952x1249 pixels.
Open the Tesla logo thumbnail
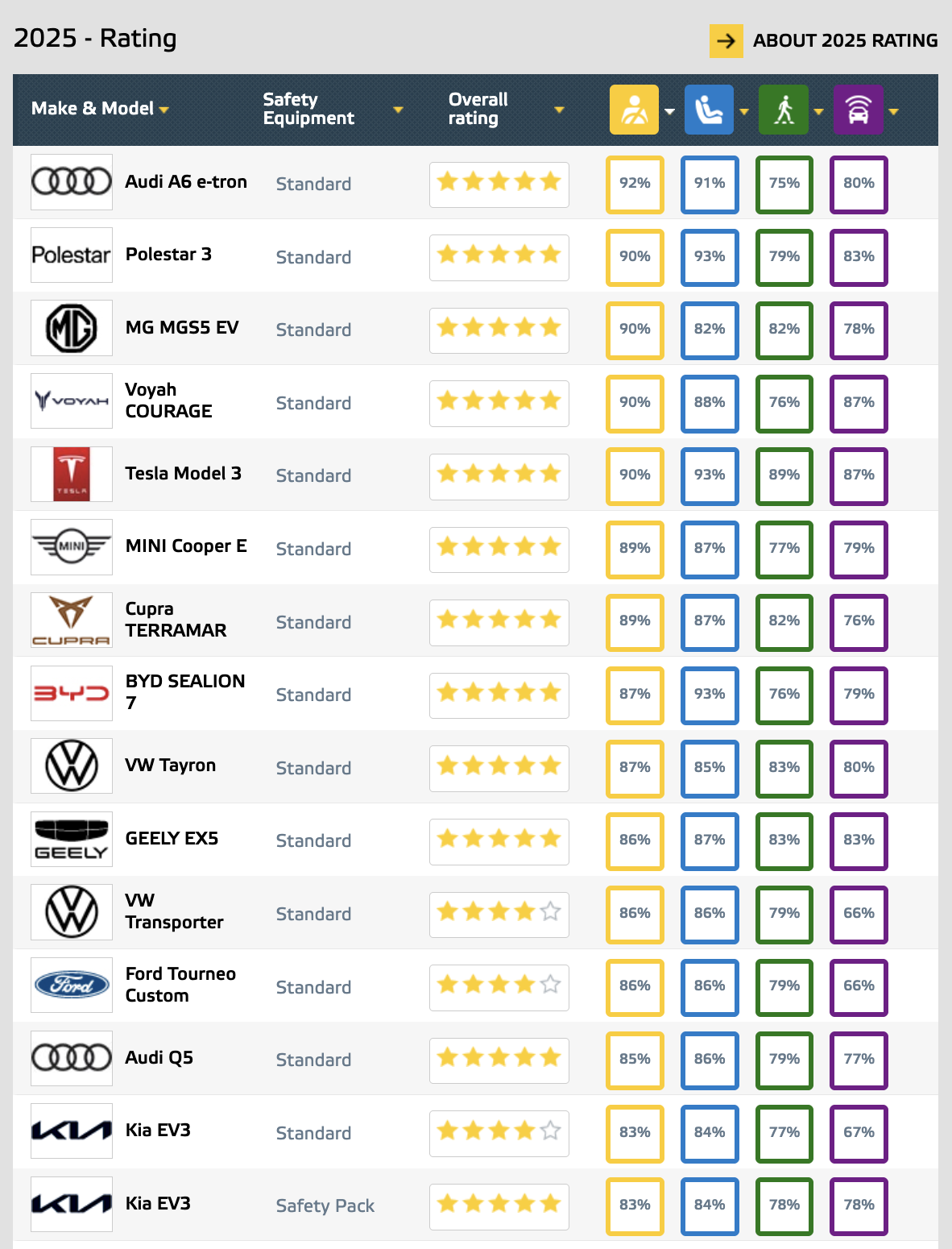point(72,475)
